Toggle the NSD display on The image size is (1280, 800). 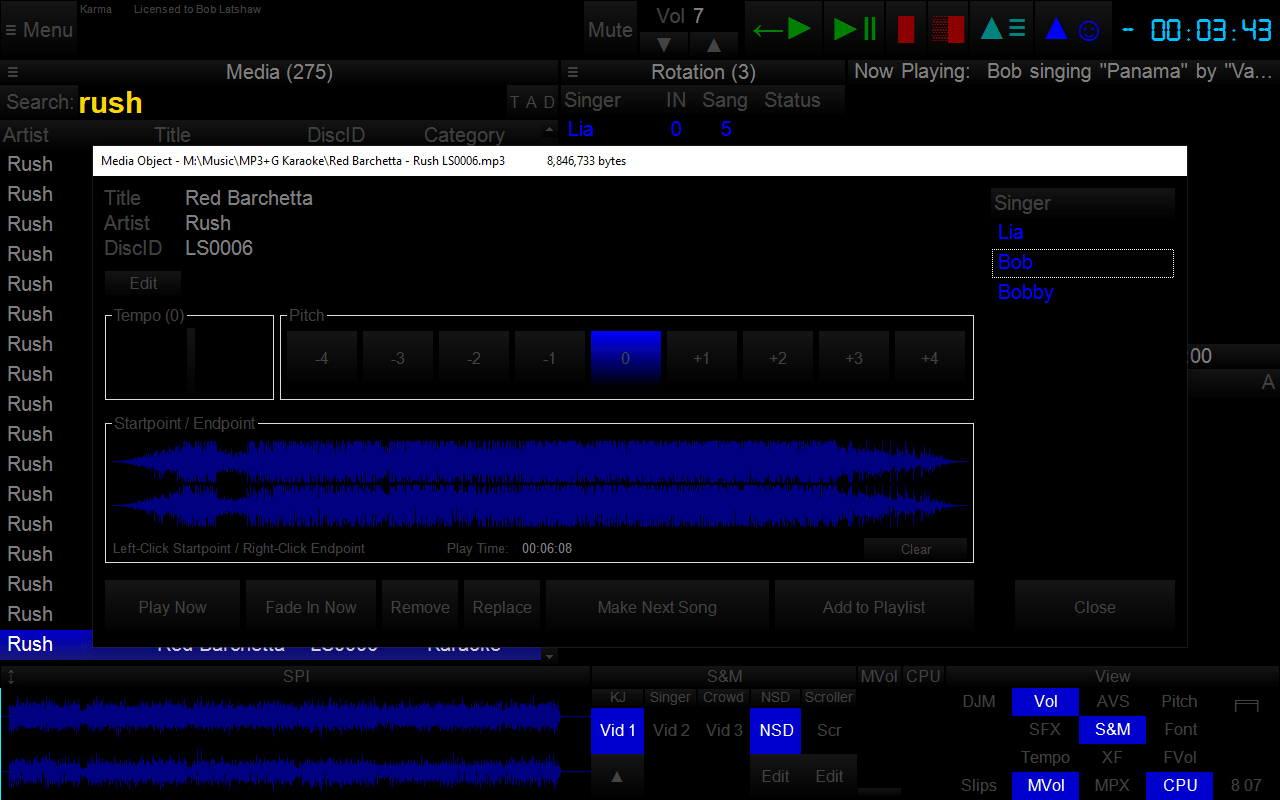(775, 730)
